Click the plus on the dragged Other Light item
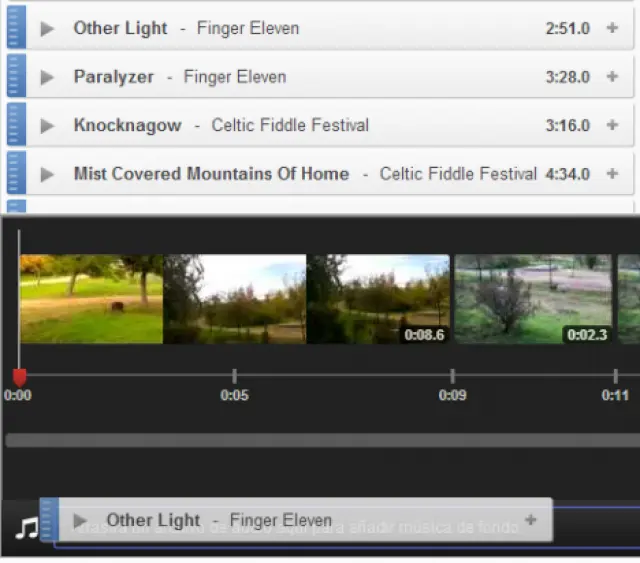Image resolution: width=640 pixels, height=563 pixels. pyautogui.click(x=530, y=520)
